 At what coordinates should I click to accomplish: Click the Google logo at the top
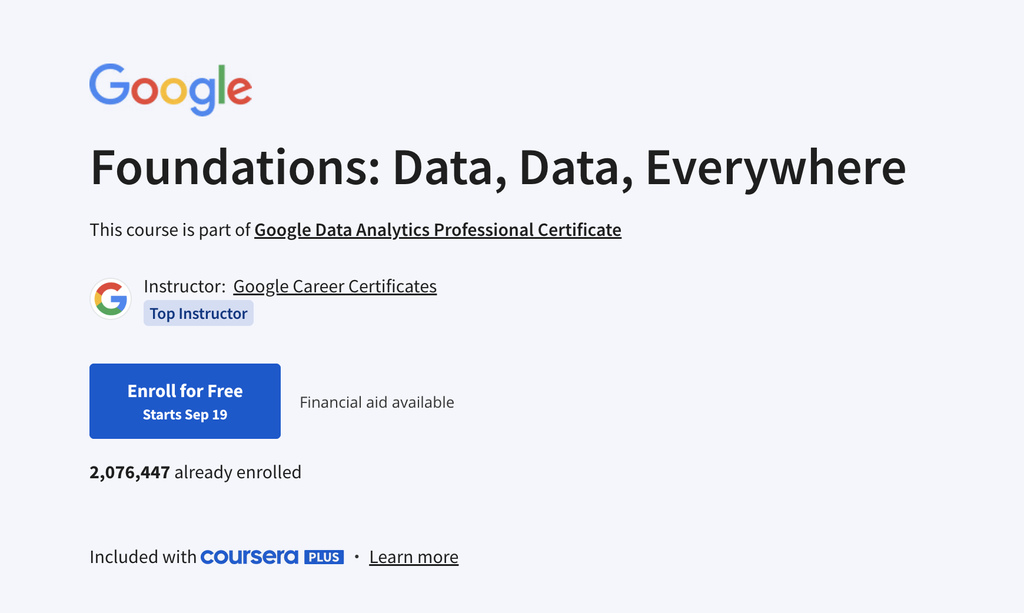170,88
